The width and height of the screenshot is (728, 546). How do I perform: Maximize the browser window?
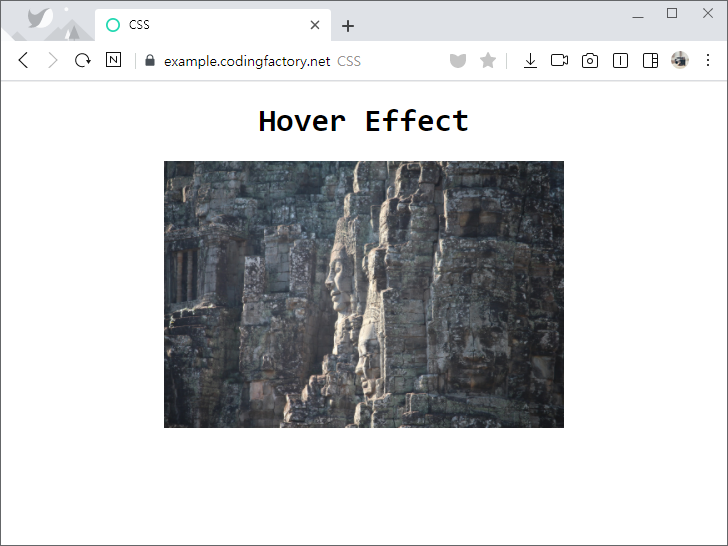pos(672,13)
